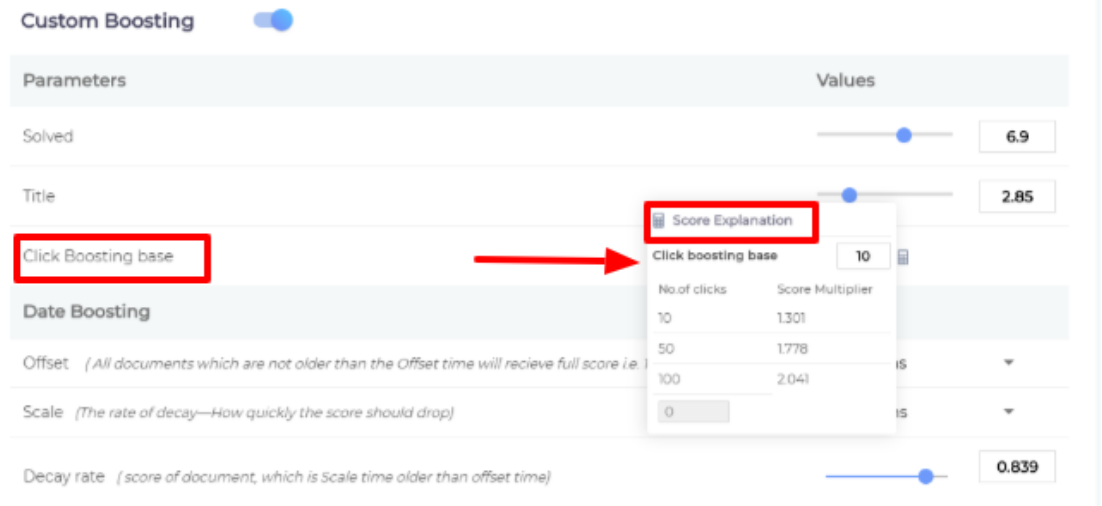Click the Score Explanation popup title
Image resolution: width=1102 pixels, height=506 pixels.
732,220
